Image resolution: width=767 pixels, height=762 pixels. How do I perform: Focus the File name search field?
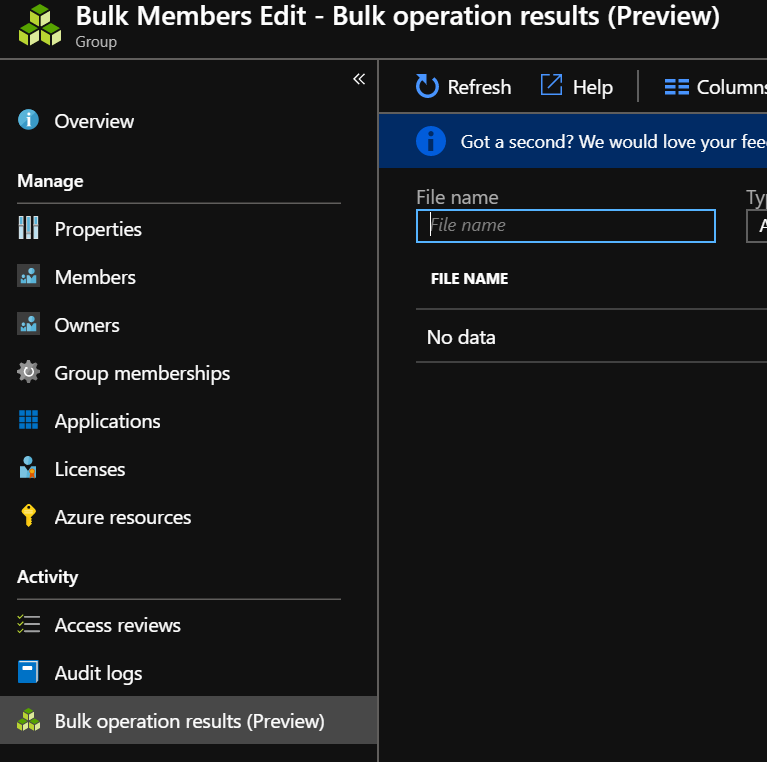coord(566,226)
